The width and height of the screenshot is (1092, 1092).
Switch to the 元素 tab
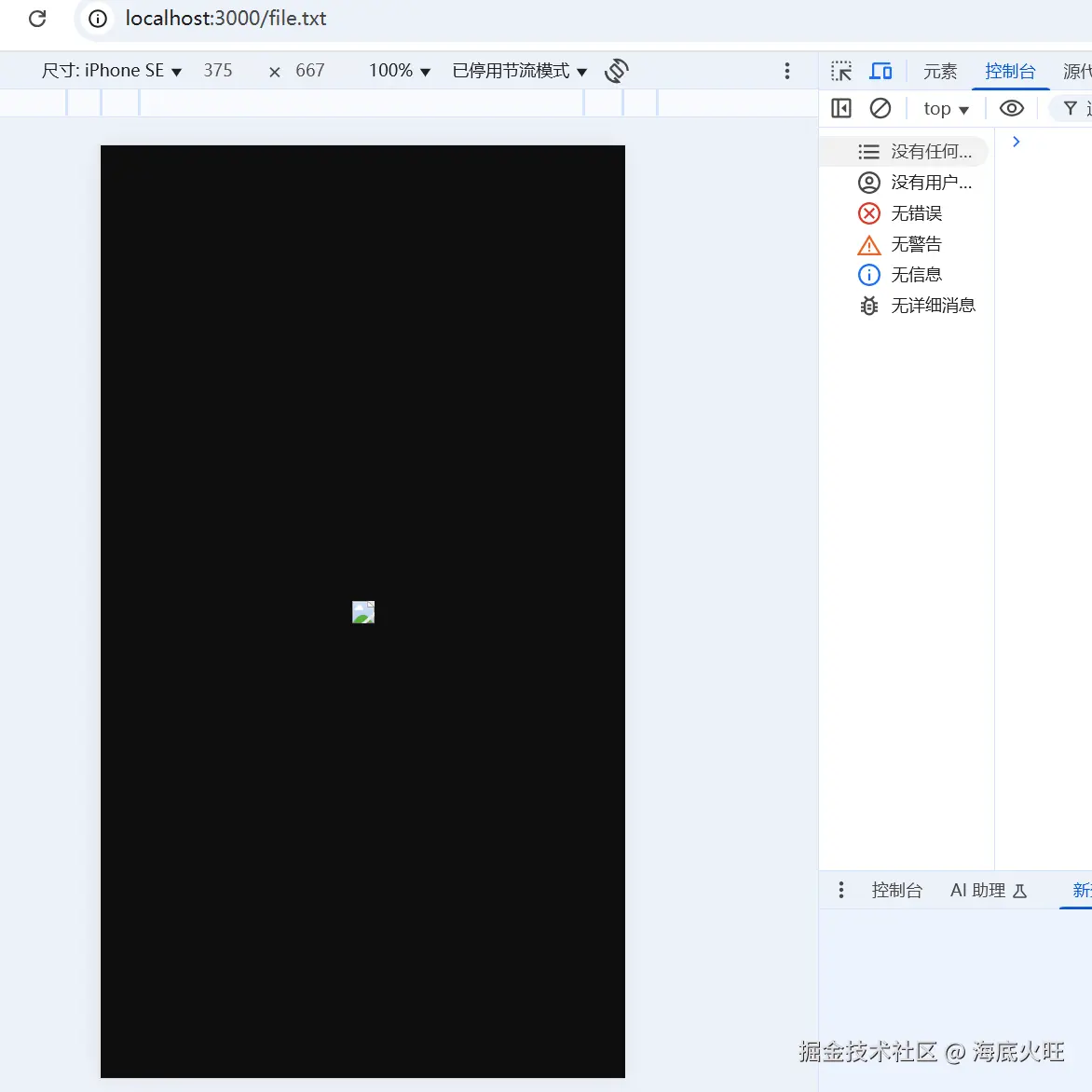[x=940, y=71]
